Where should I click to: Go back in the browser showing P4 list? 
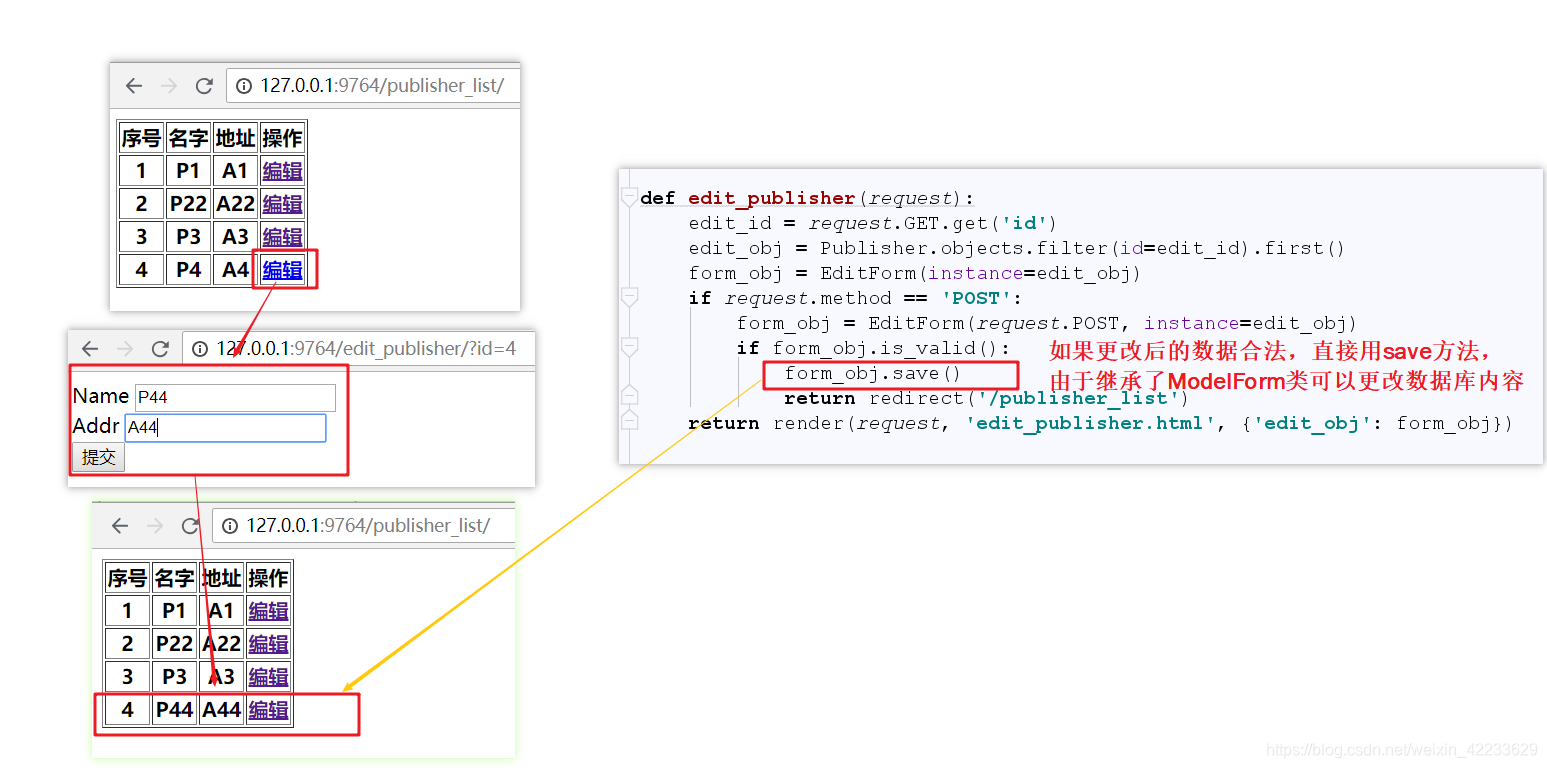(x=134, y=86)
